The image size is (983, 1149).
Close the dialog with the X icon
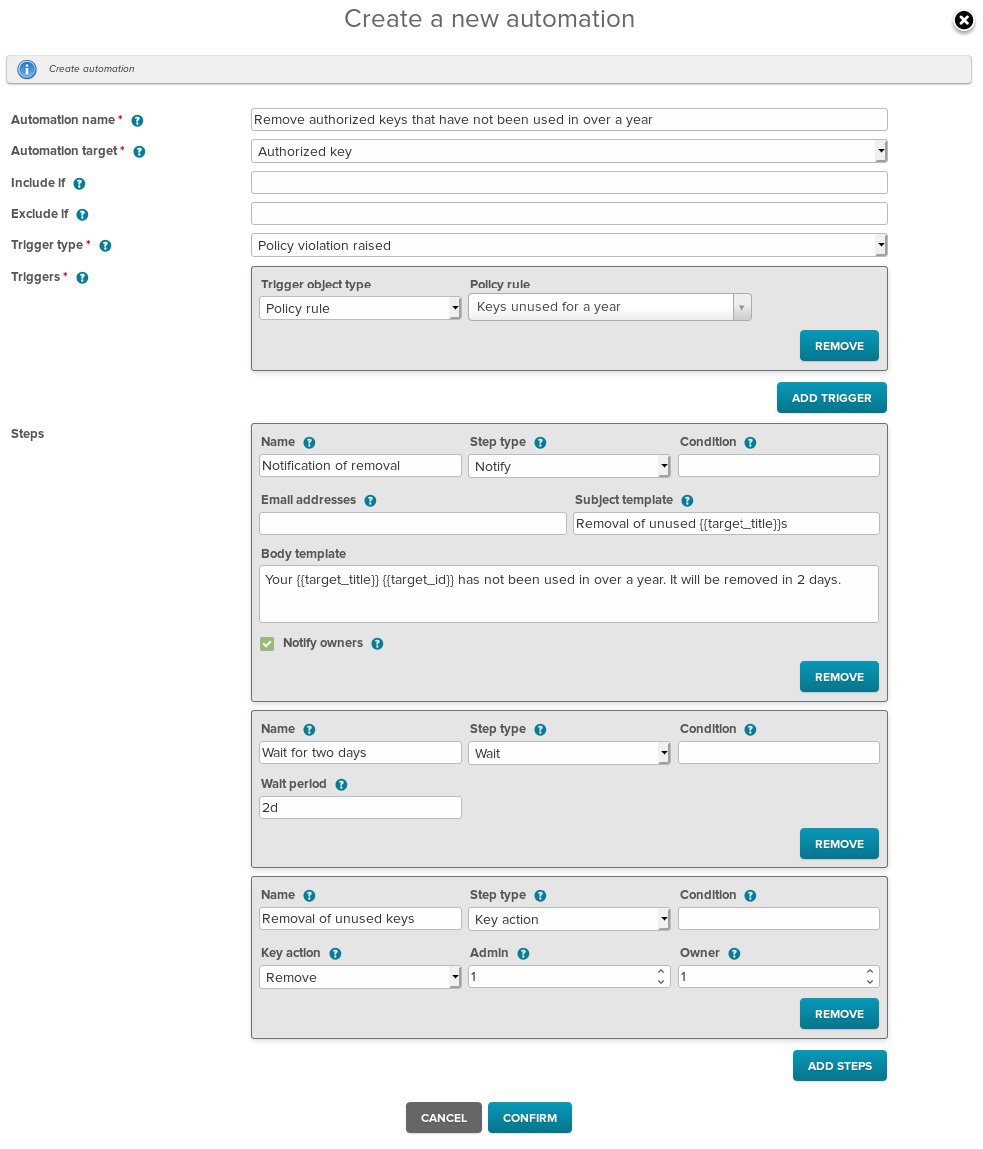(964, 21)
